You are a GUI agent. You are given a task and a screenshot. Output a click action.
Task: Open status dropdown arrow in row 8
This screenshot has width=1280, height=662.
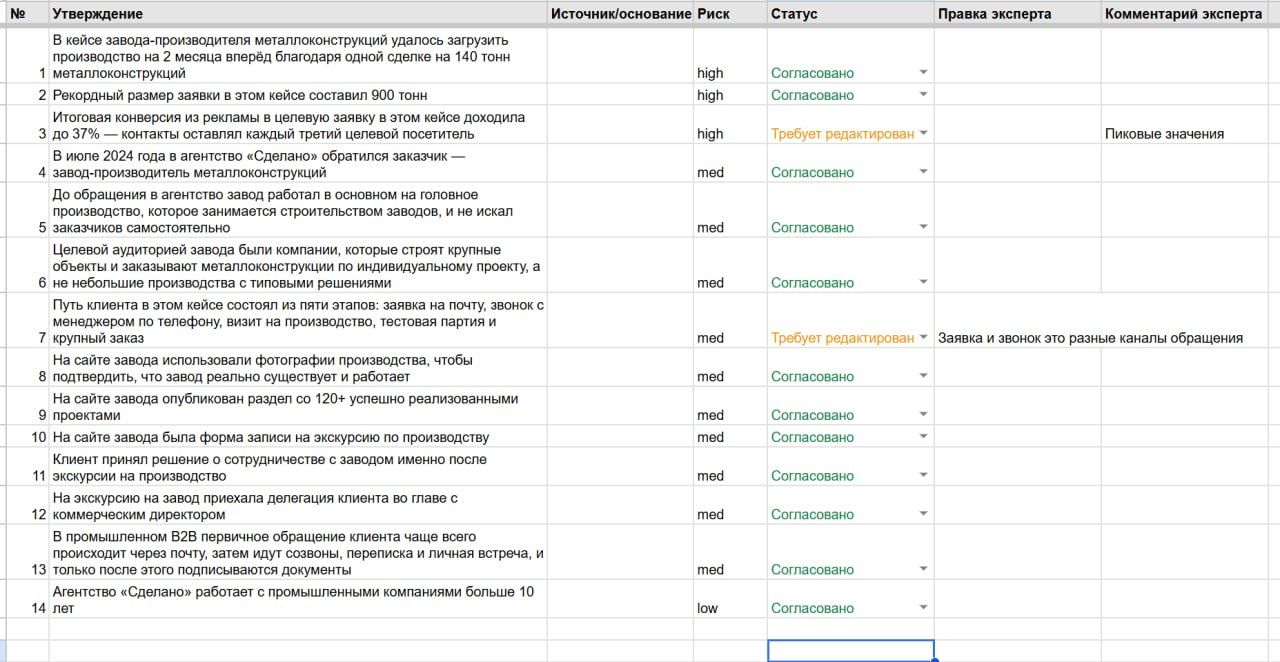pos(923,376)
